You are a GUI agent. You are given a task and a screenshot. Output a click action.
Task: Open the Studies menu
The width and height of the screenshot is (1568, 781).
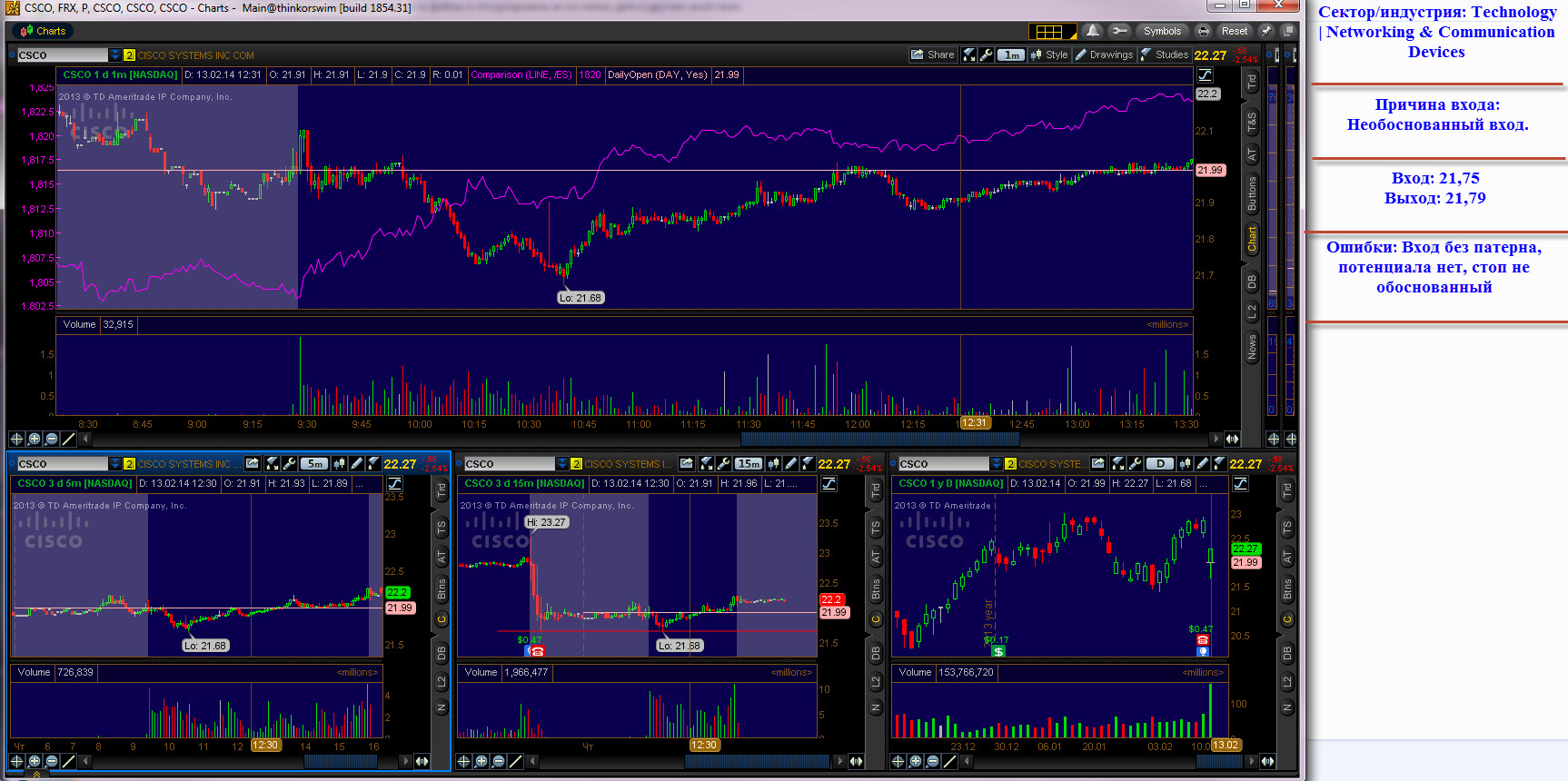(1165, 54)
